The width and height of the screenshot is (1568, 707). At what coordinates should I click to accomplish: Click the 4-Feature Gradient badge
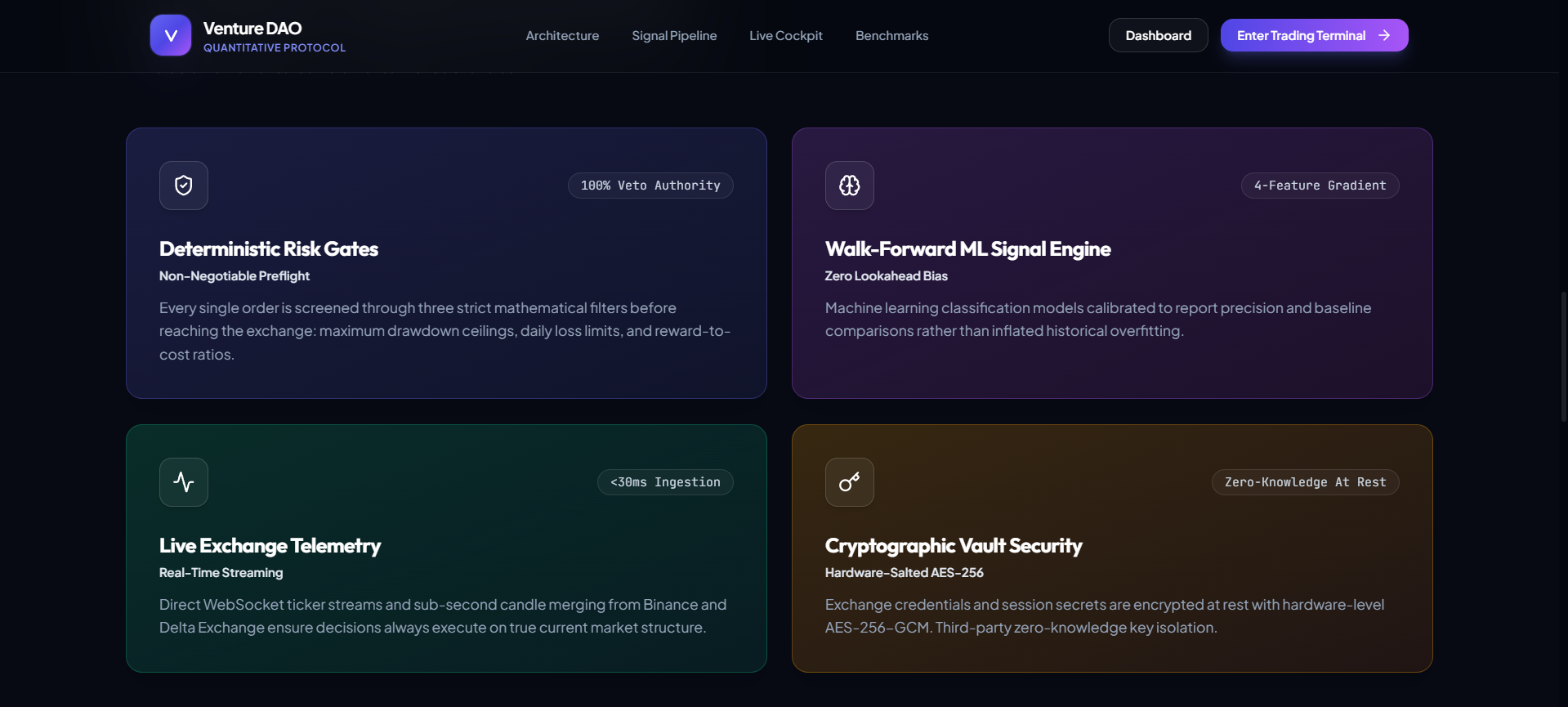1320,186
